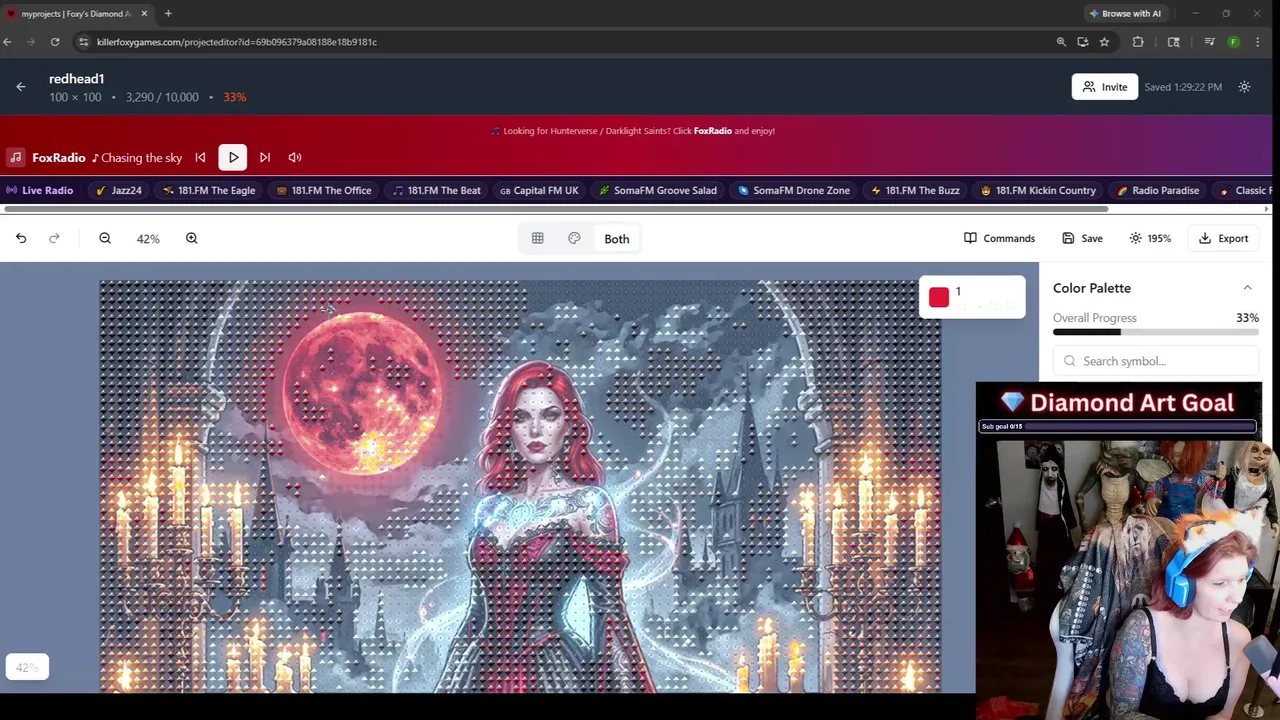Open the Chrome profile avatar
Screen dimensions: 1280x720
click(x=1234, y=42)
